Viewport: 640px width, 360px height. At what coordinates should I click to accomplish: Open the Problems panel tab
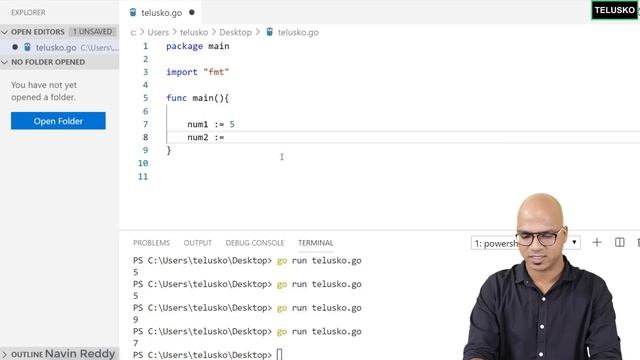(x=151, y=243)
